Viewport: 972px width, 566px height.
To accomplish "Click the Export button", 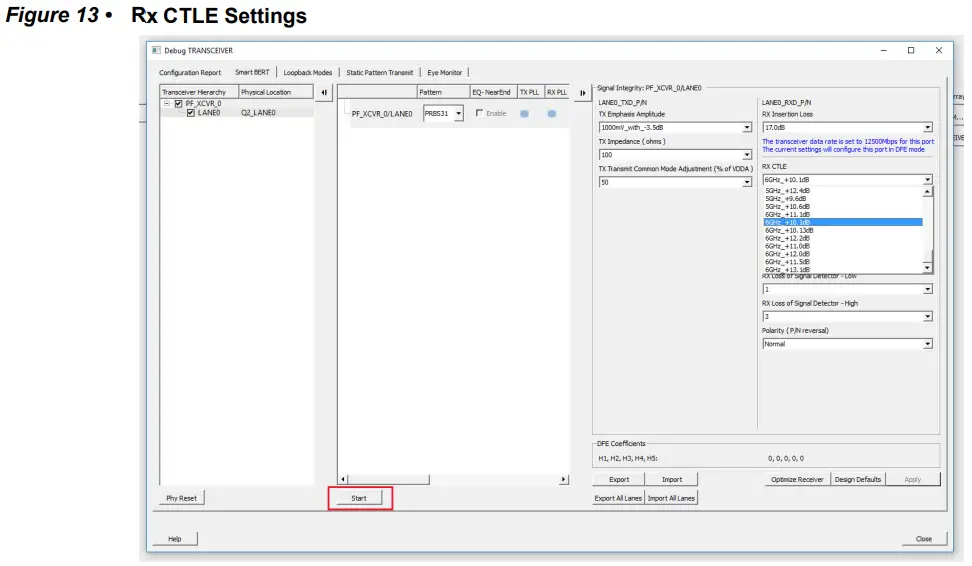I will coord(619,479).
